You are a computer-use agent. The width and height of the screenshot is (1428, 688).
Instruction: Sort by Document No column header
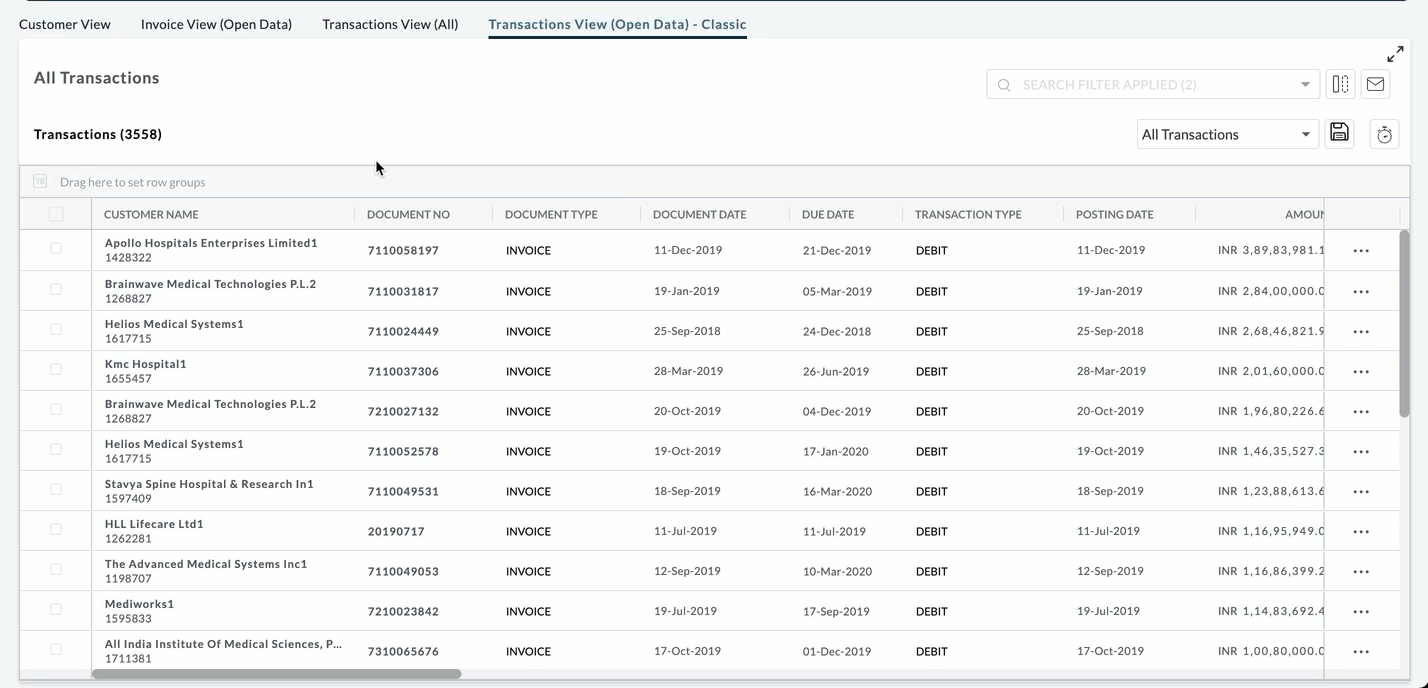coord(408,214)
